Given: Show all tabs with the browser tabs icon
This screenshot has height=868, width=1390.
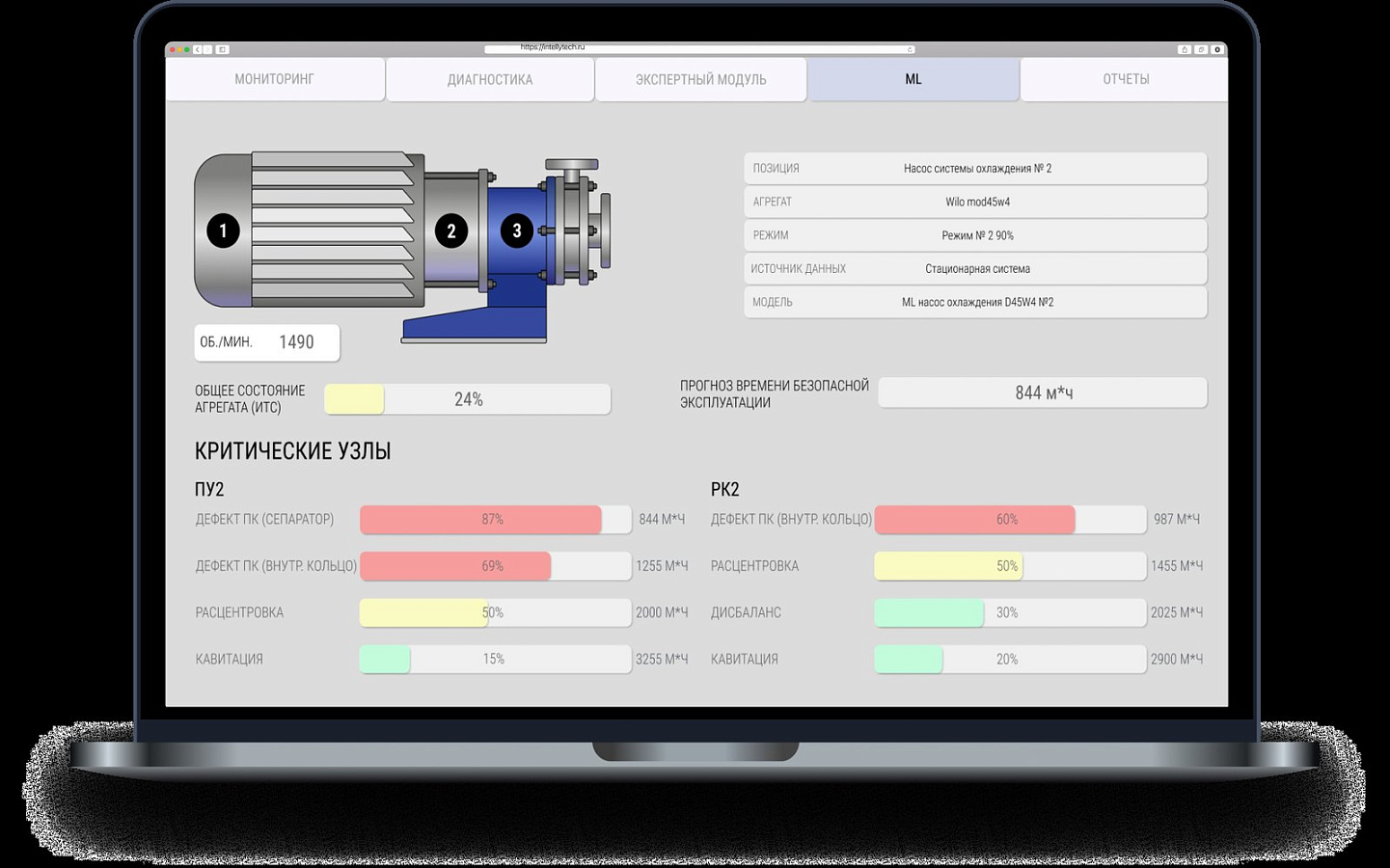Looking at the screenshot, I should click(1201, 49).
